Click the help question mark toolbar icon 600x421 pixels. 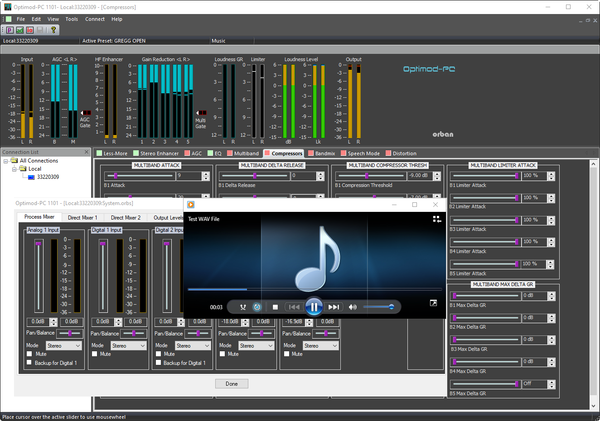(x=54, y=30)
